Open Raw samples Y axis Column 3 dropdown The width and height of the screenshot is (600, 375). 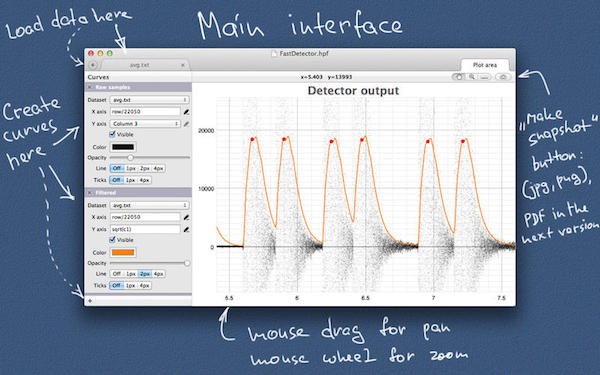point(145,124)
